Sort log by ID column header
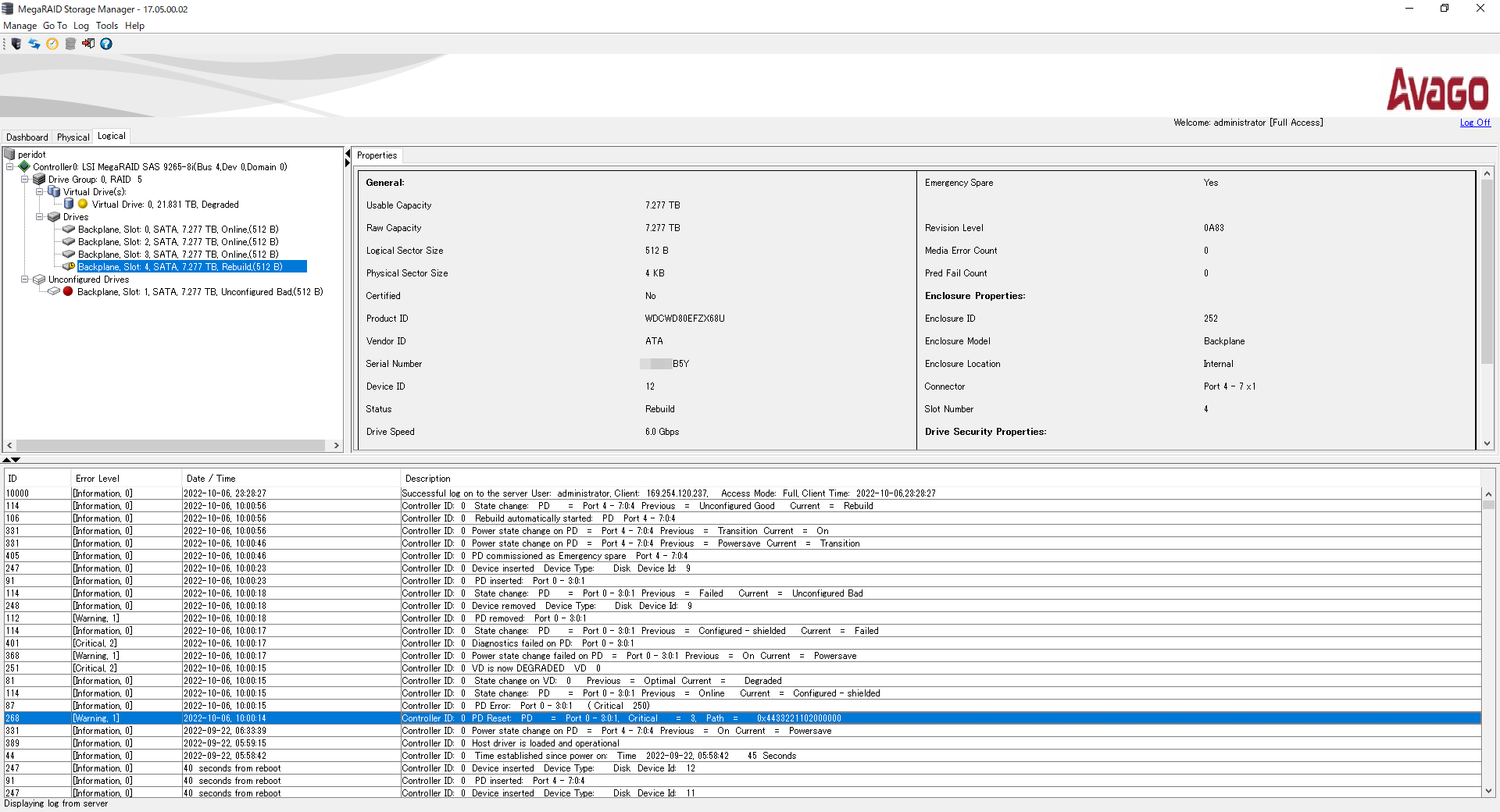Screen dimensions: 1500x812 click(x=37, y=479)
